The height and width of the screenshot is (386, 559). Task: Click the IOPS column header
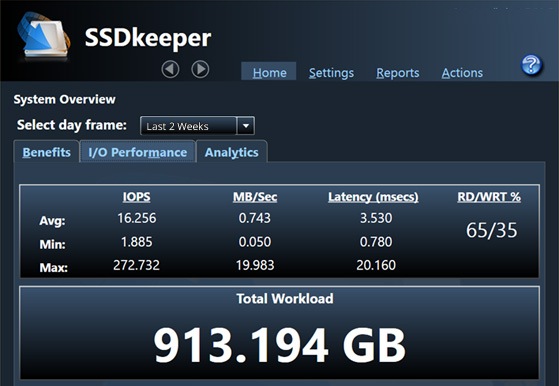[137, 197]
